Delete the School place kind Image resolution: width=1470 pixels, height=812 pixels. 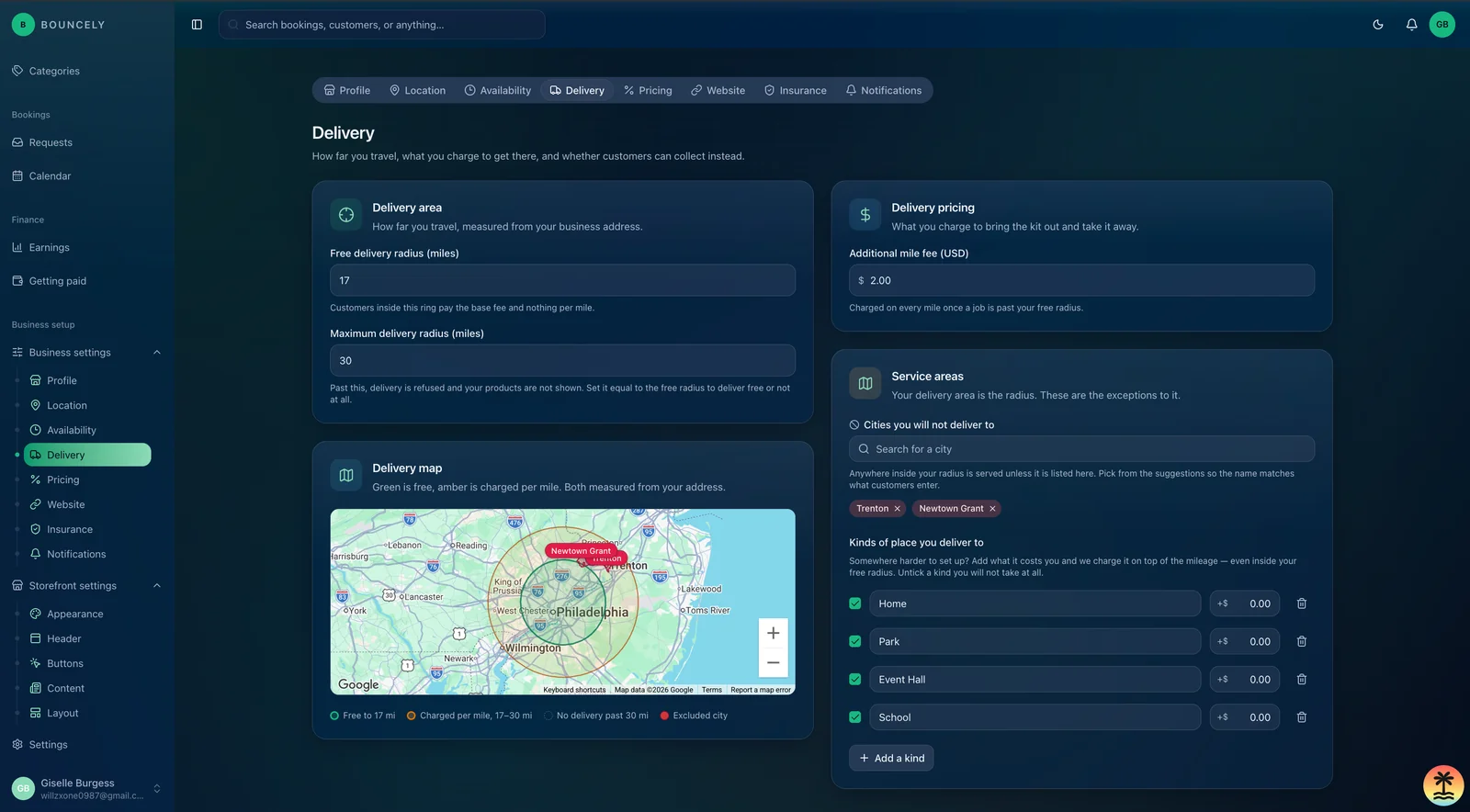coord(1301,717)
